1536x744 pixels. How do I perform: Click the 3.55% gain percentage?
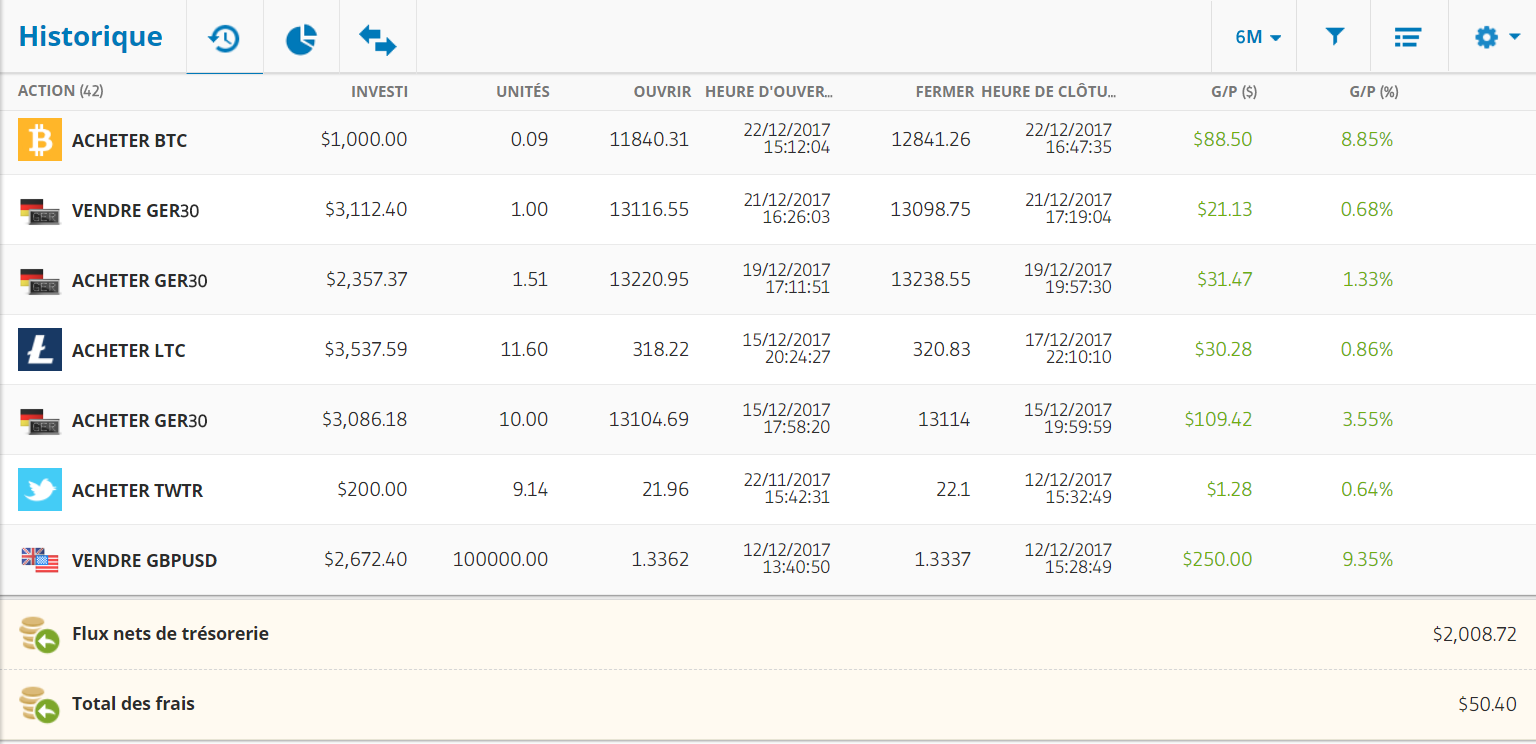click(x=1367, y=420)
